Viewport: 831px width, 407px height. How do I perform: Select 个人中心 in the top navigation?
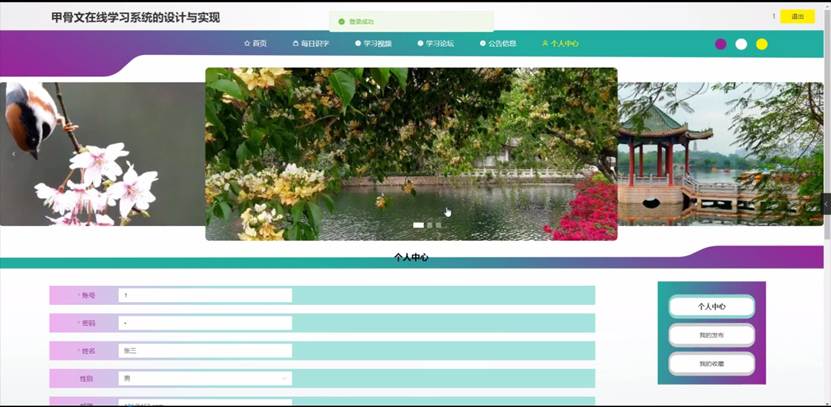click(560, 43)
